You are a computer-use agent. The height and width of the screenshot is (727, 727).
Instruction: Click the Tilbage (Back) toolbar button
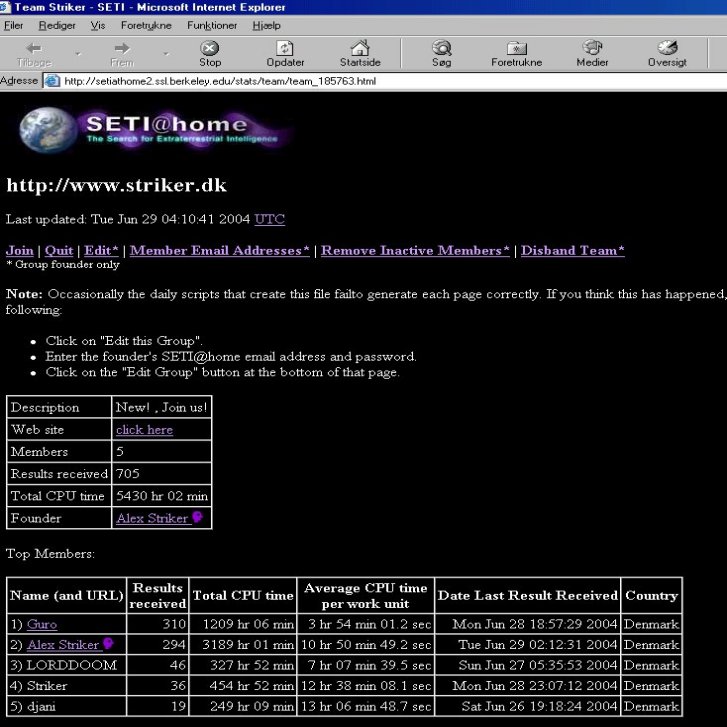tap(34, 53)
